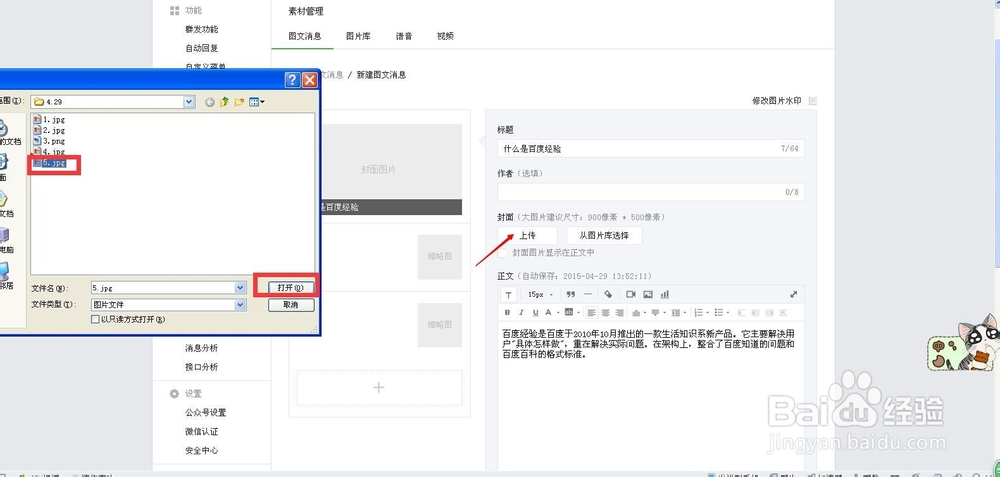Viewport: 1000px width, 477px height.
Task: Enable open as read-only checkbox
Action: (x=95, y=319)
